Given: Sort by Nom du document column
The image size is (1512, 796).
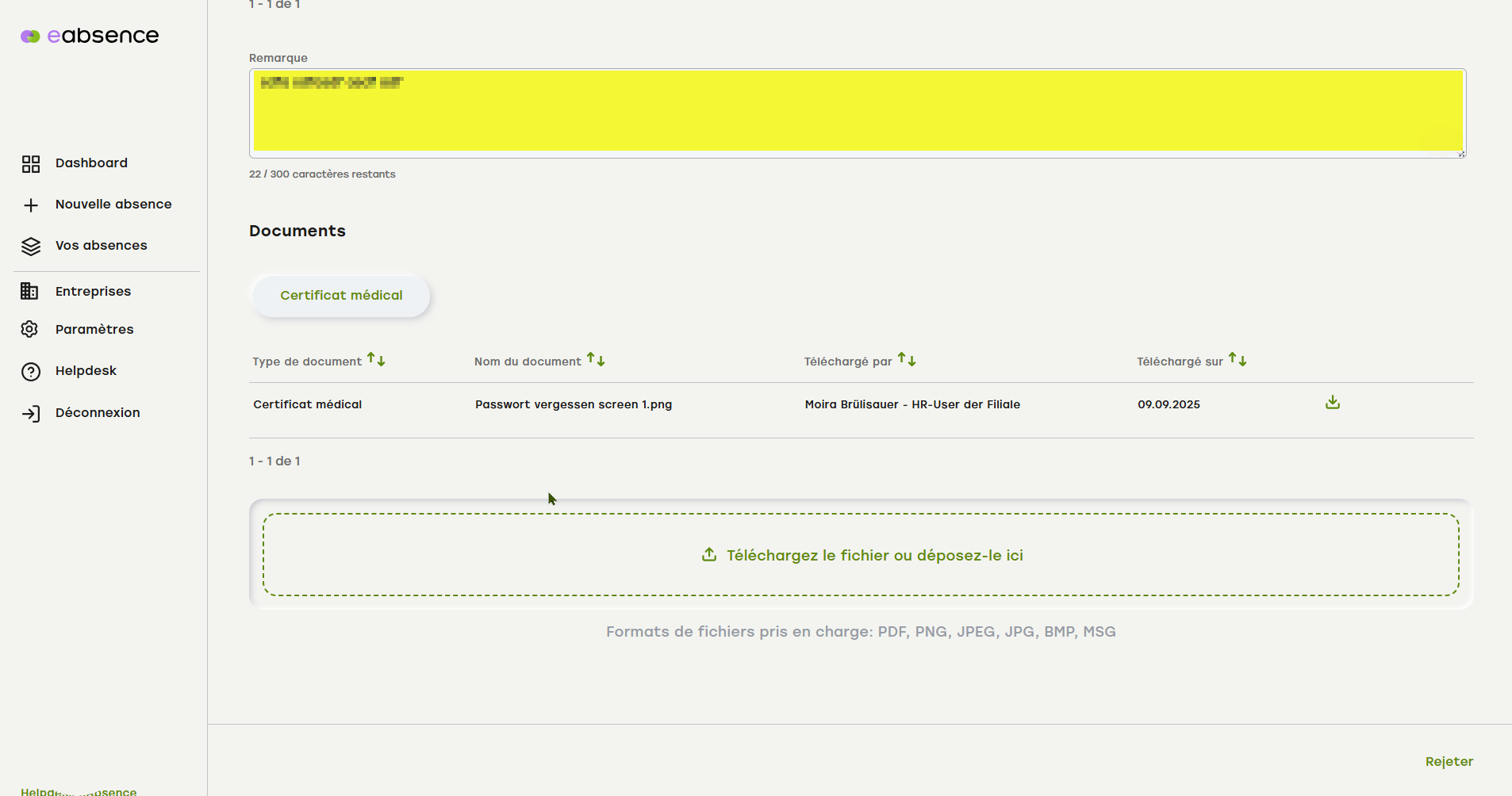Looking at the screenshot, I should pyautogui.click(x=596, y=360).
